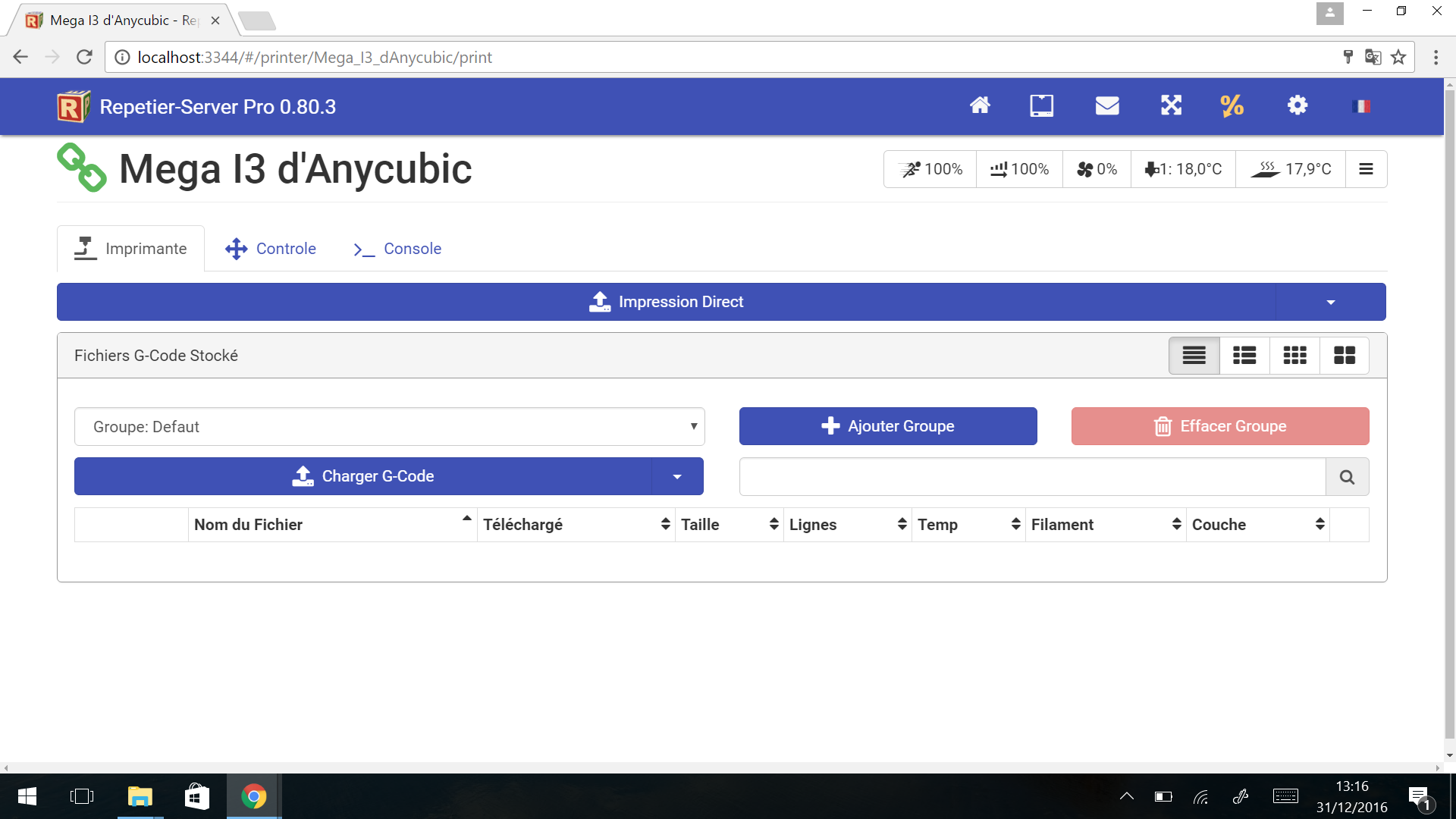Change language via French flag icon
1456x819 pixels.
[1361, 106]
